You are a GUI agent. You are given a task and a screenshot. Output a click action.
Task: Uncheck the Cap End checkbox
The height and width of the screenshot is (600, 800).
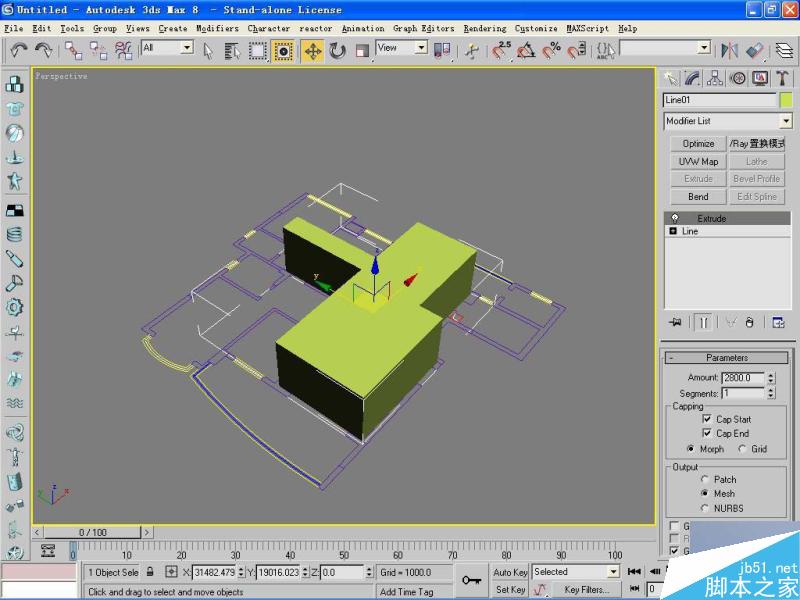707,433
